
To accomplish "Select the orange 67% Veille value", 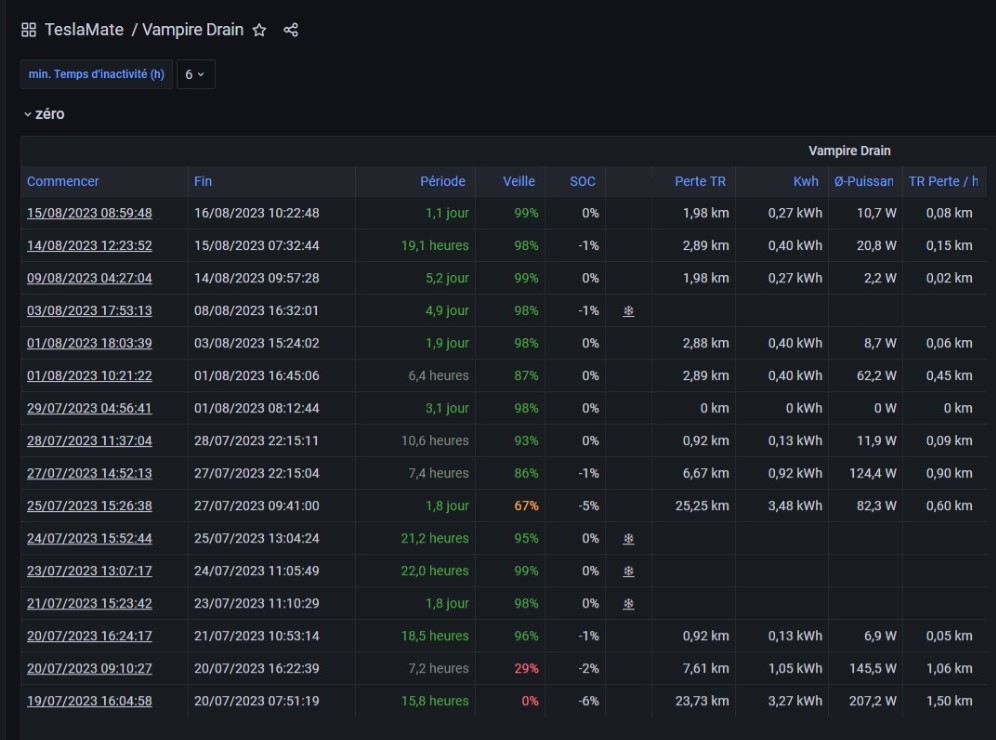I will click(526, 506).
